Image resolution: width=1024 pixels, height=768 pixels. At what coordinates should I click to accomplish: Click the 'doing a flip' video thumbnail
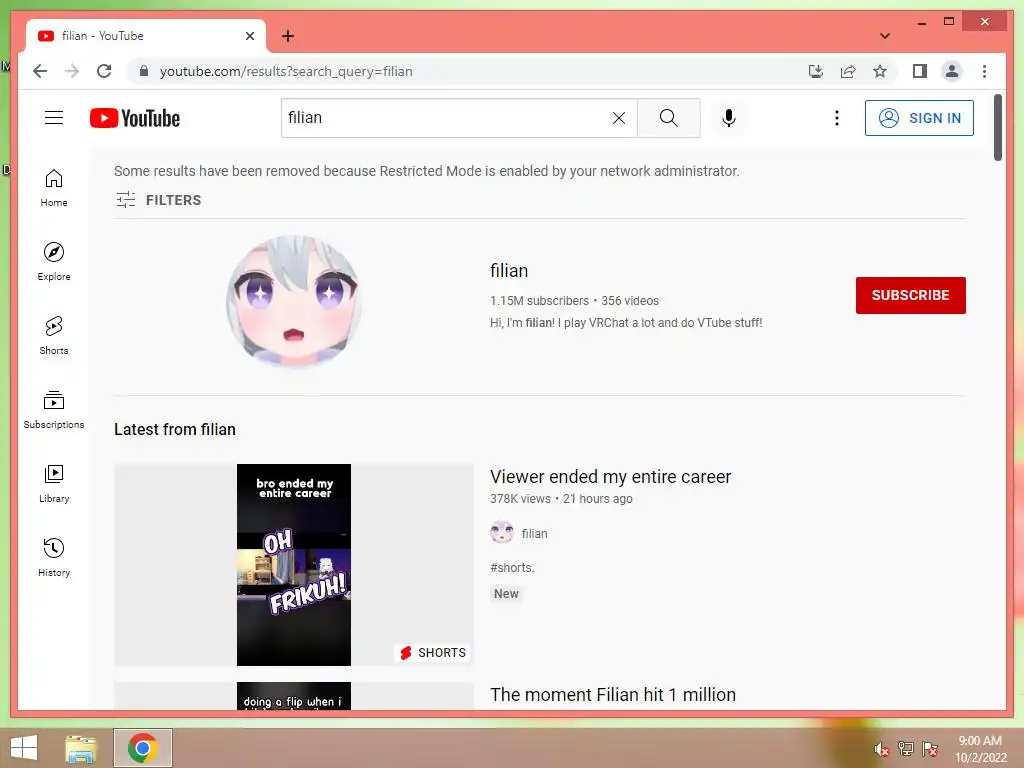293,696
